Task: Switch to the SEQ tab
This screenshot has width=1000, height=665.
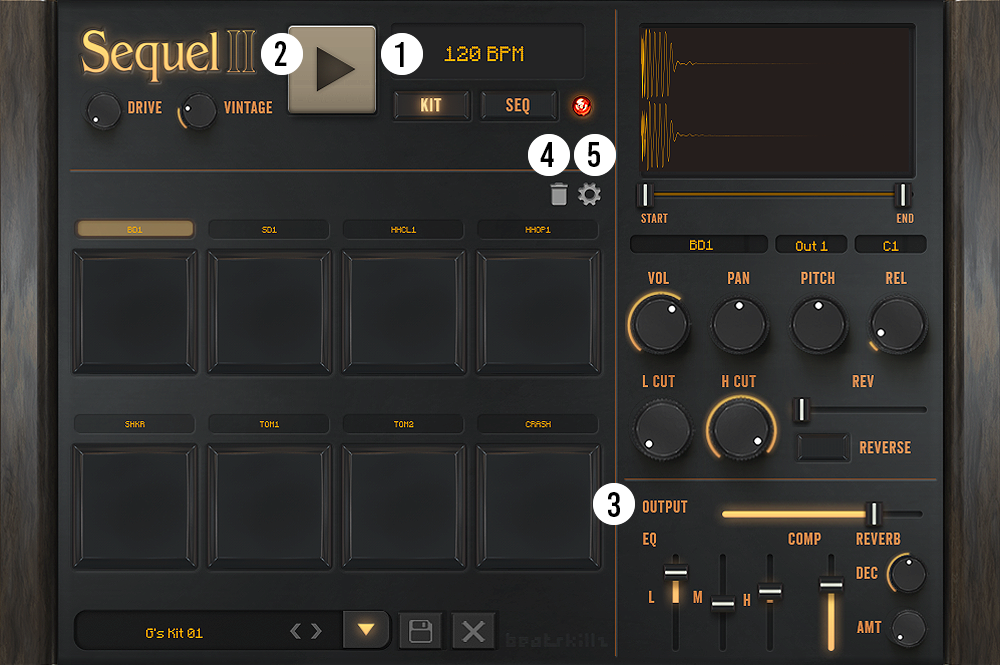Action: pos(517,105)
